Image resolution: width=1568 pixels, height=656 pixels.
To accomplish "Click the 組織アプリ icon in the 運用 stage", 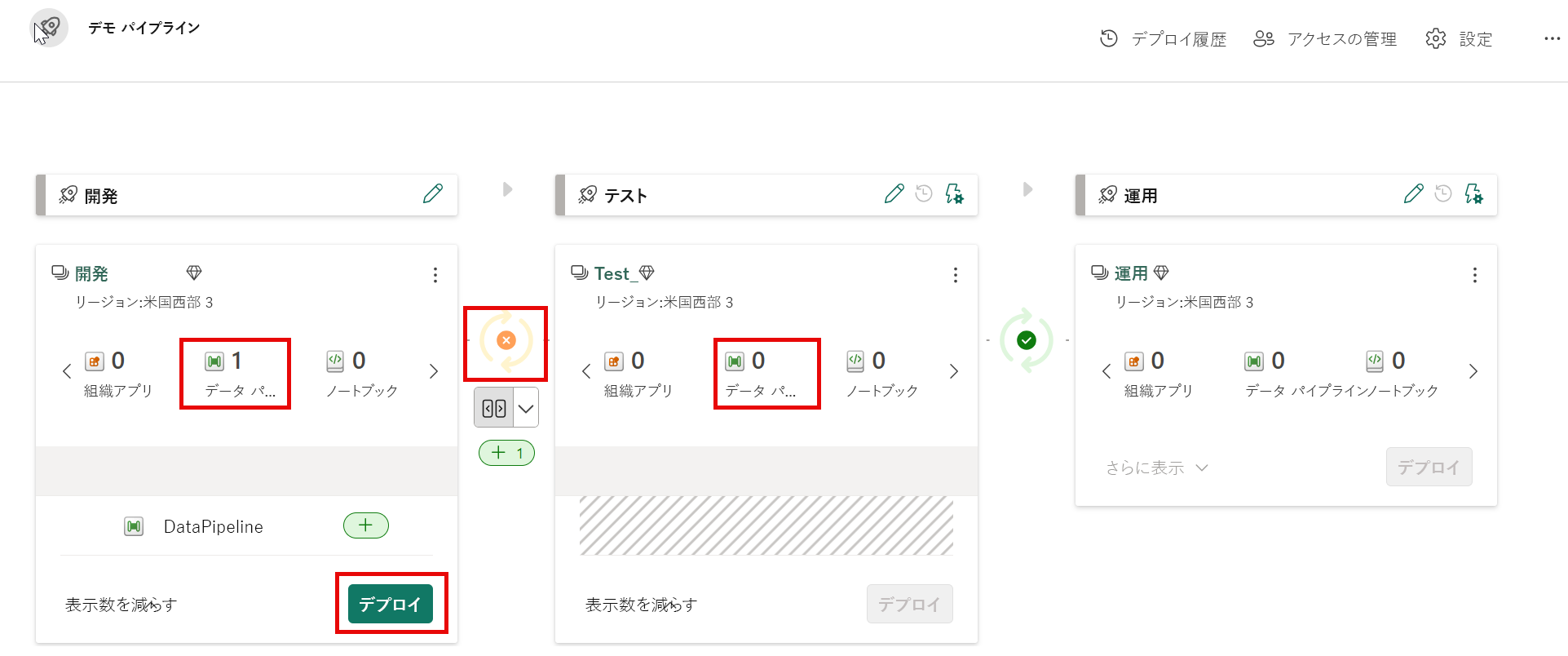I will [x=1135, y=361].
